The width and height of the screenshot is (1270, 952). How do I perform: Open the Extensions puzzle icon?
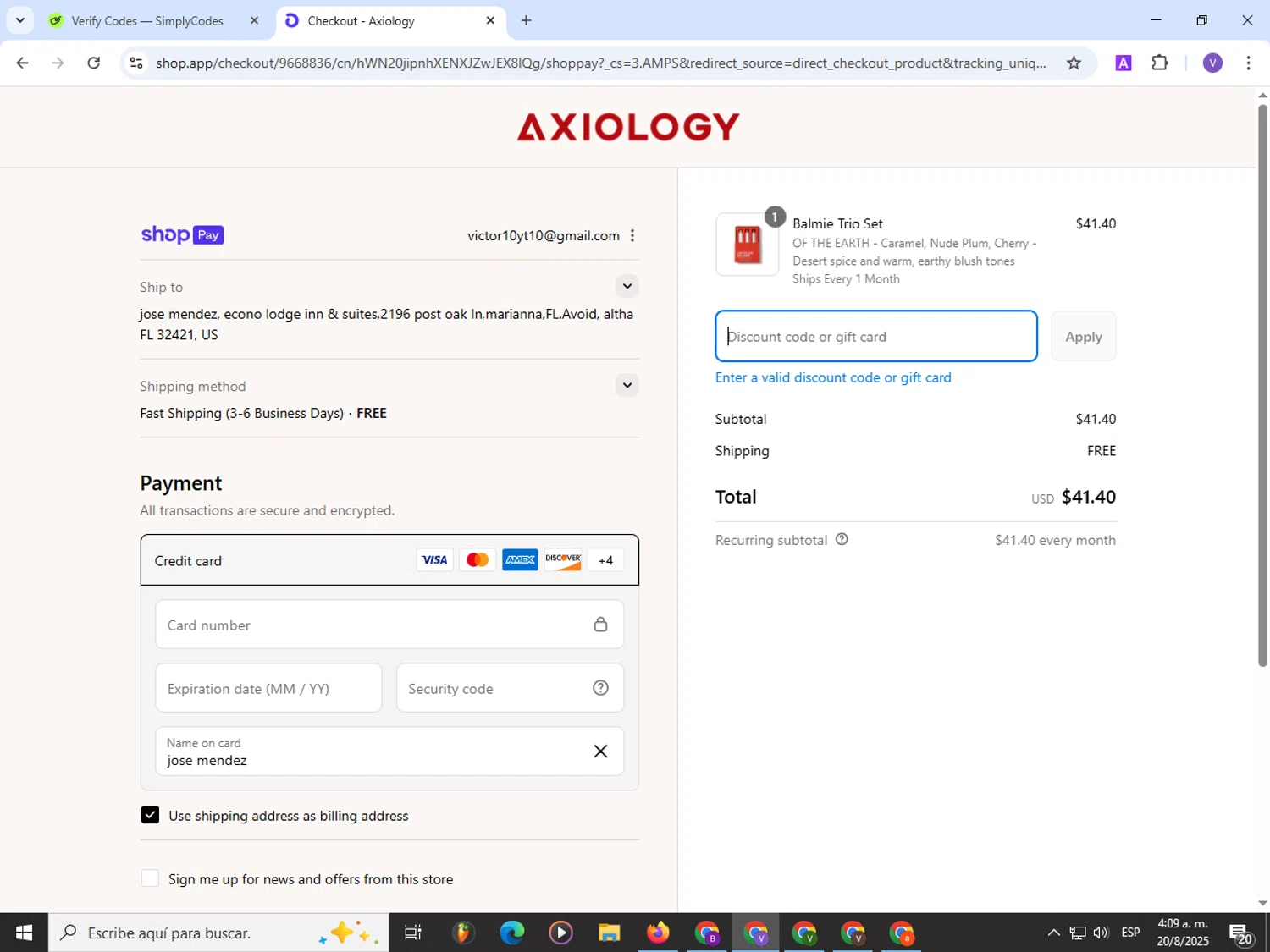[1160, 63]
